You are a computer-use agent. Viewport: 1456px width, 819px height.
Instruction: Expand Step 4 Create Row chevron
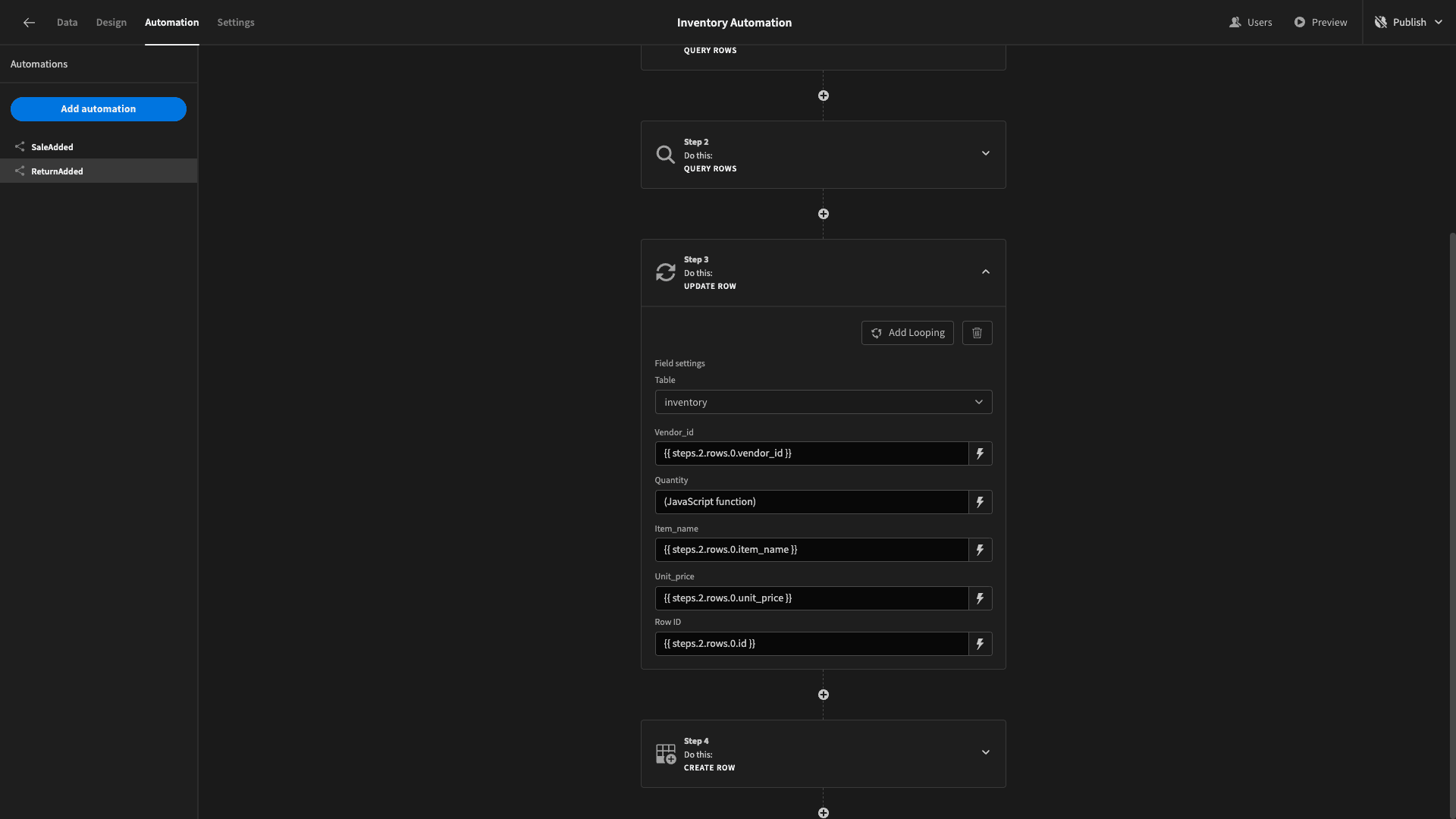point(986,752)
